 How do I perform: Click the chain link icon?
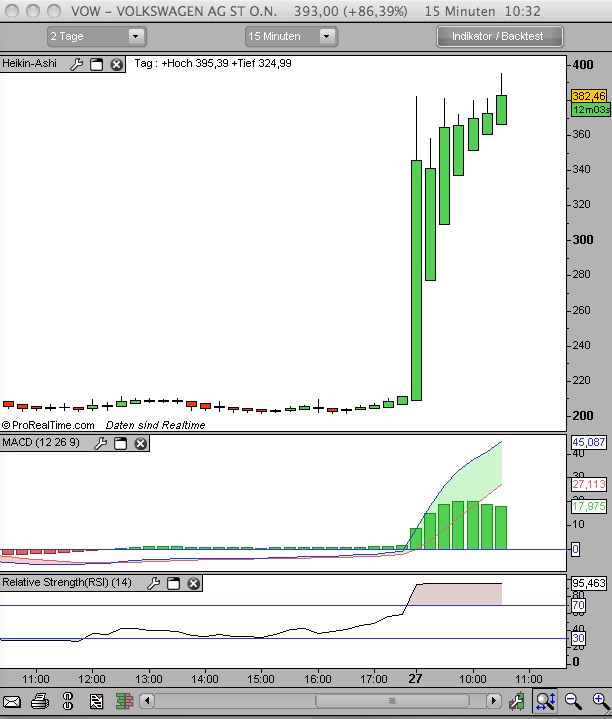click(68, 701)
